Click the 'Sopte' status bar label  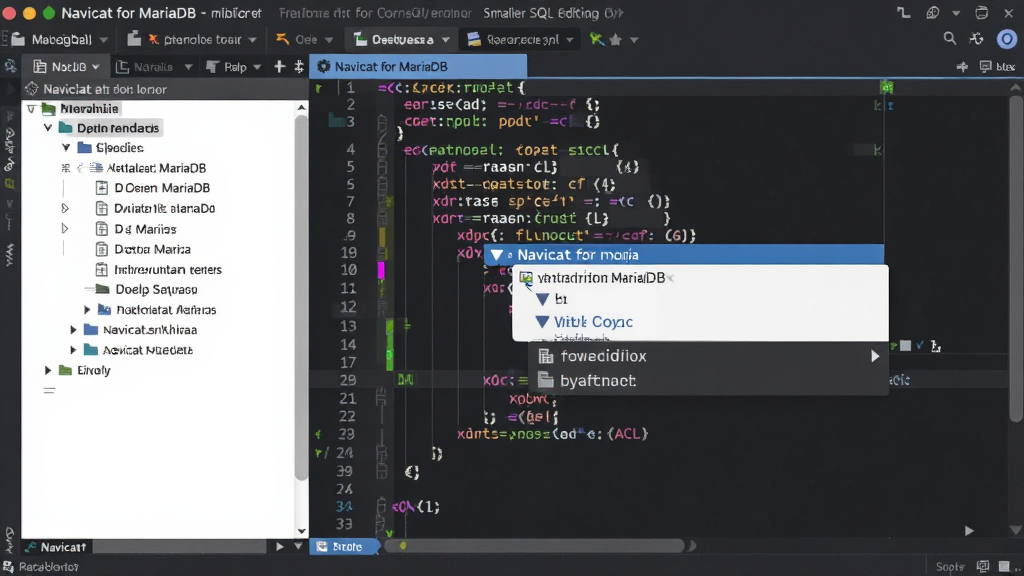coord(950,567)
